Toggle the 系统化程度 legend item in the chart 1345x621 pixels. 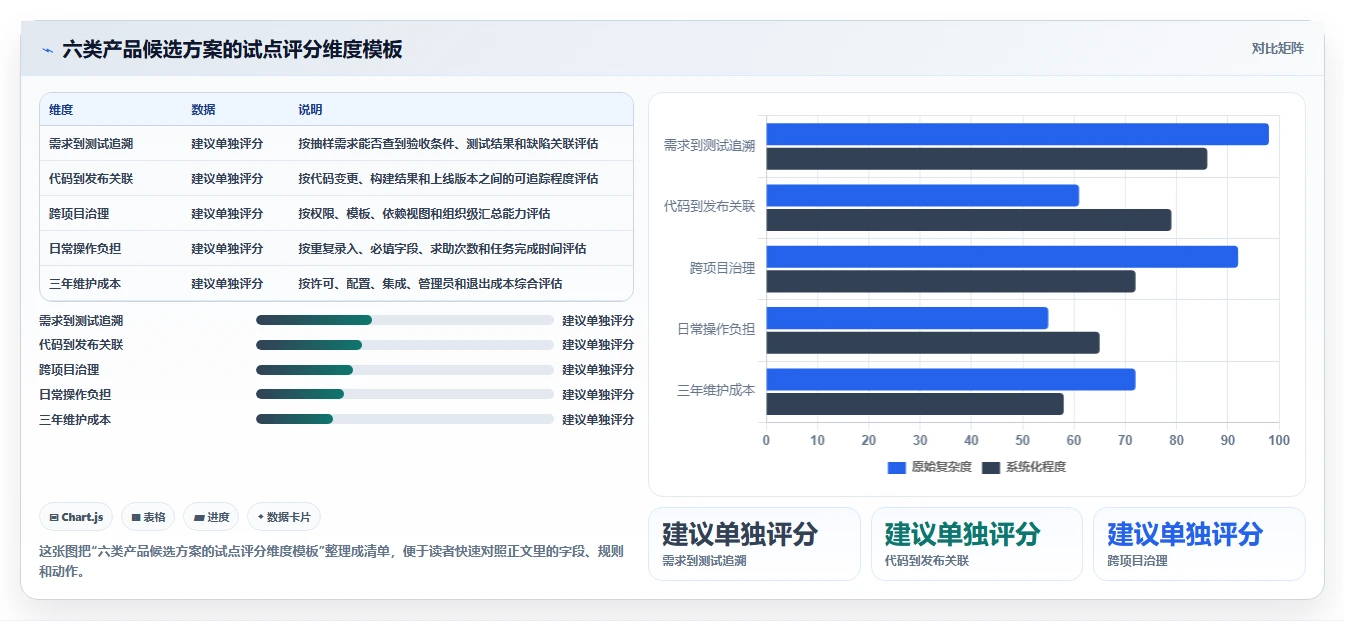click(1024, 467)
